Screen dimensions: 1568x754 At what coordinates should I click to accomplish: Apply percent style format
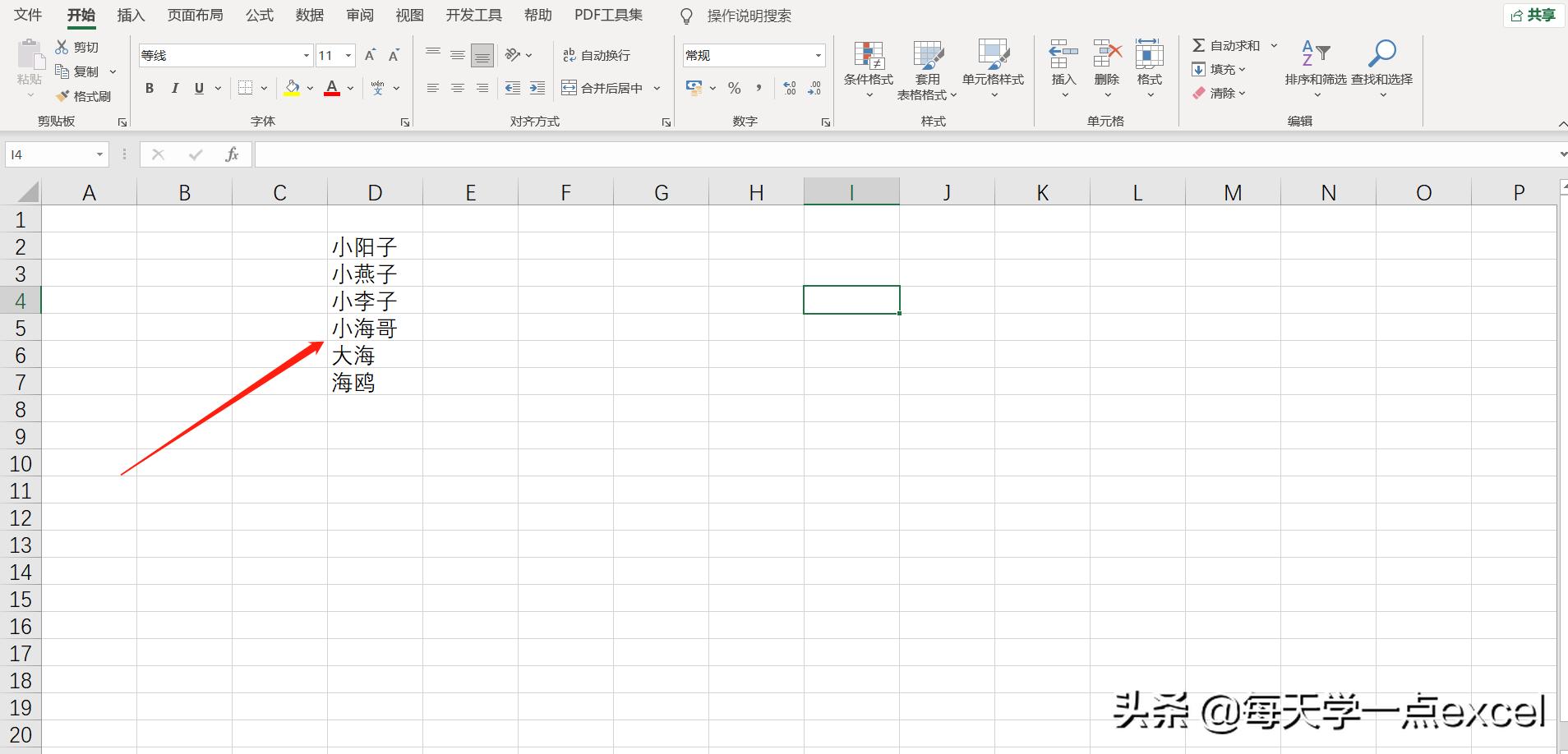735,88
